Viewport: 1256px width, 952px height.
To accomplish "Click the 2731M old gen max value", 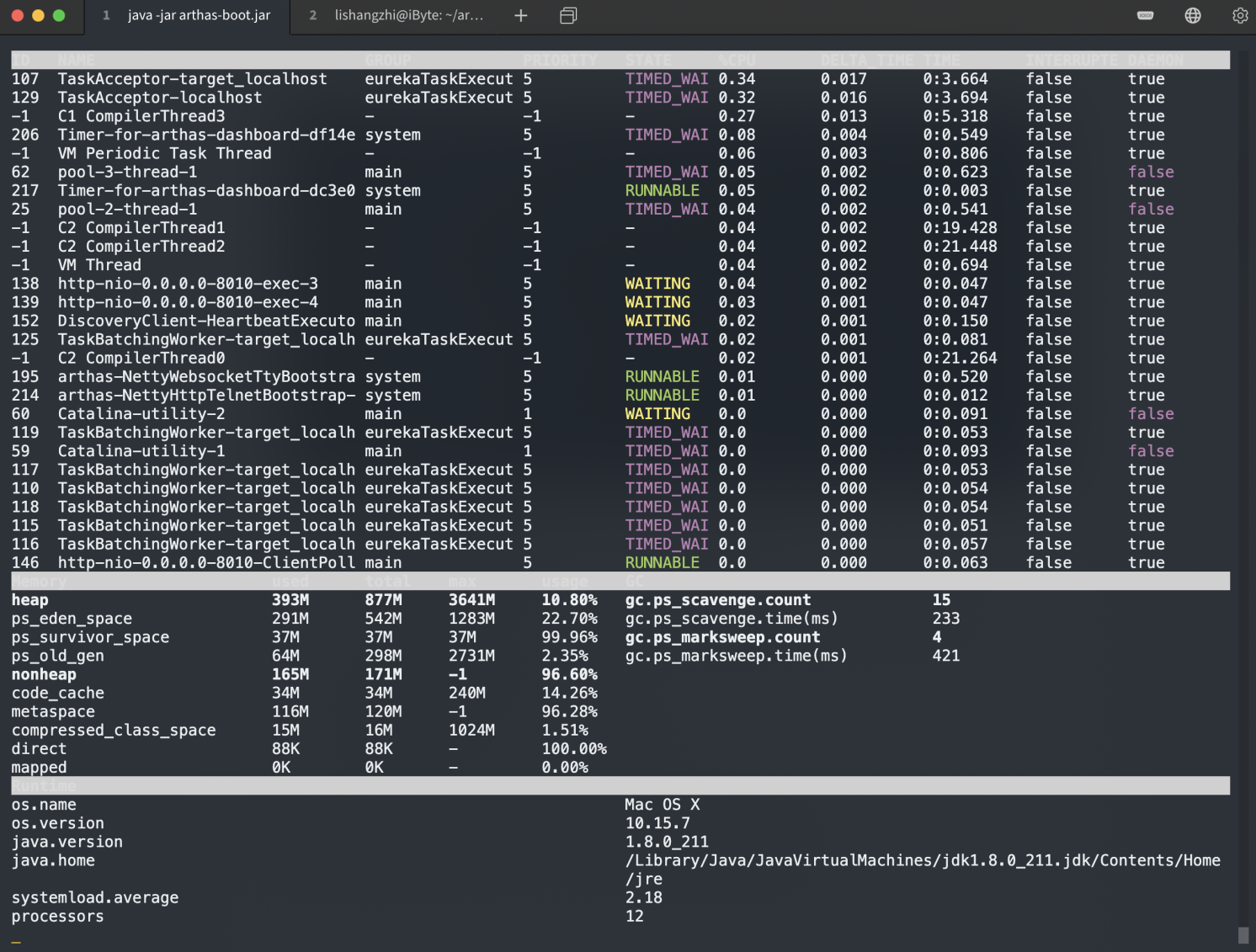I will tap(471, 656).
